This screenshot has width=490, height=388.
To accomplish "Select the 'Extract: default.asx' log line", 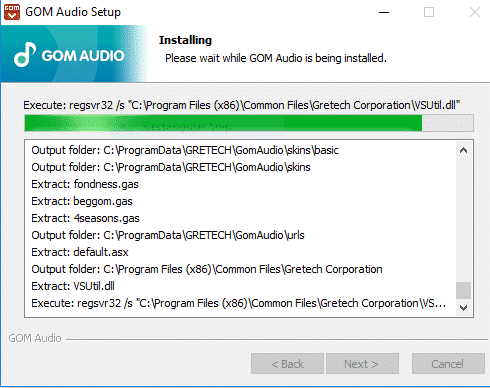I will [80, 252].
